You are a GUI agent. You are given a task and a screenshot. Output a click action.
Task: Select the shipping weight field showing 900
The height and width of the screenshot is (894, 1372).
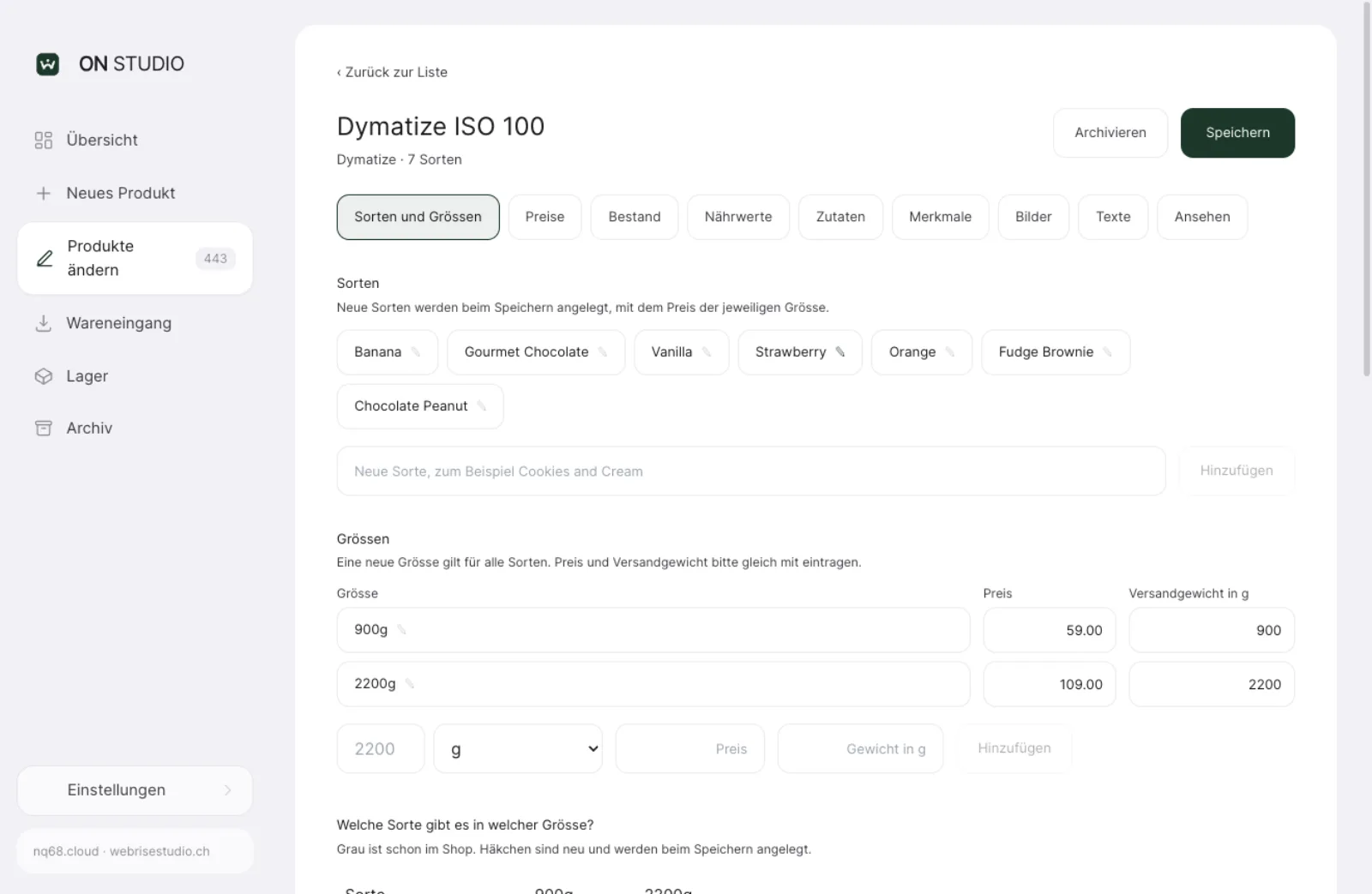point(1212,630)
